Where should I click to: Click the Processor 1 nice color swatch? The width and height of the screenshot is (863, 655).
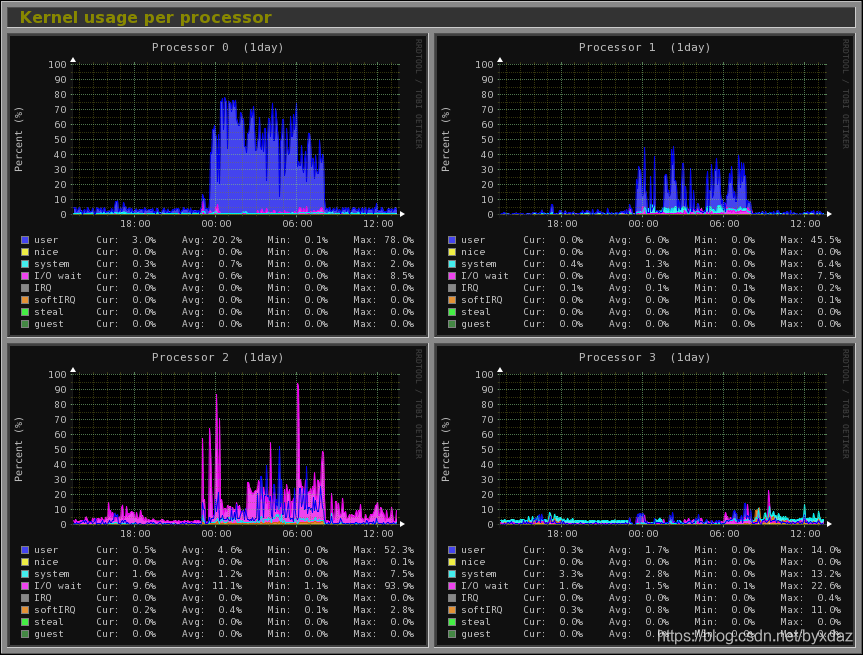coord(452,252)
